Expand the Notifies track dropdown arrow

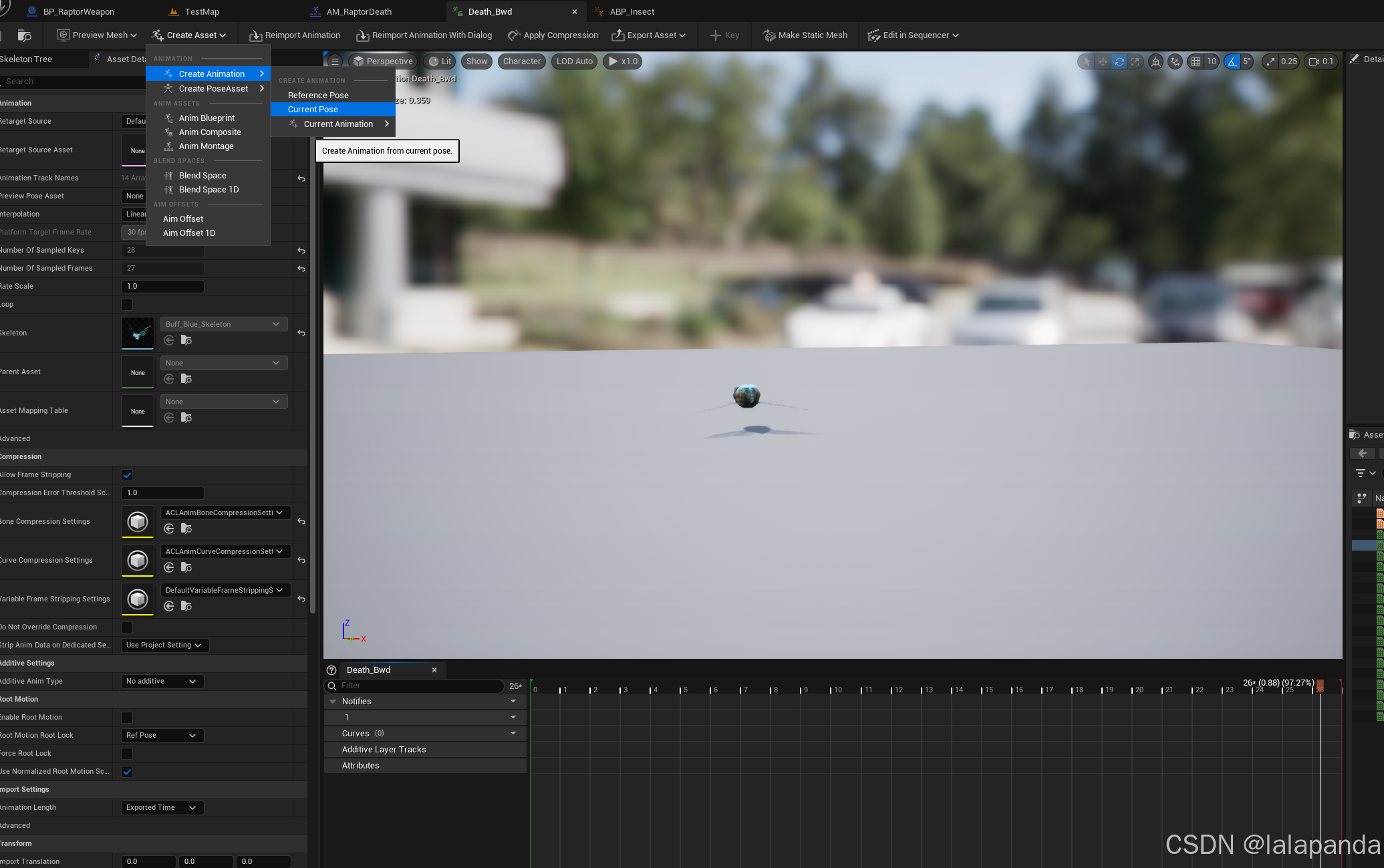[x=513, y=702]
